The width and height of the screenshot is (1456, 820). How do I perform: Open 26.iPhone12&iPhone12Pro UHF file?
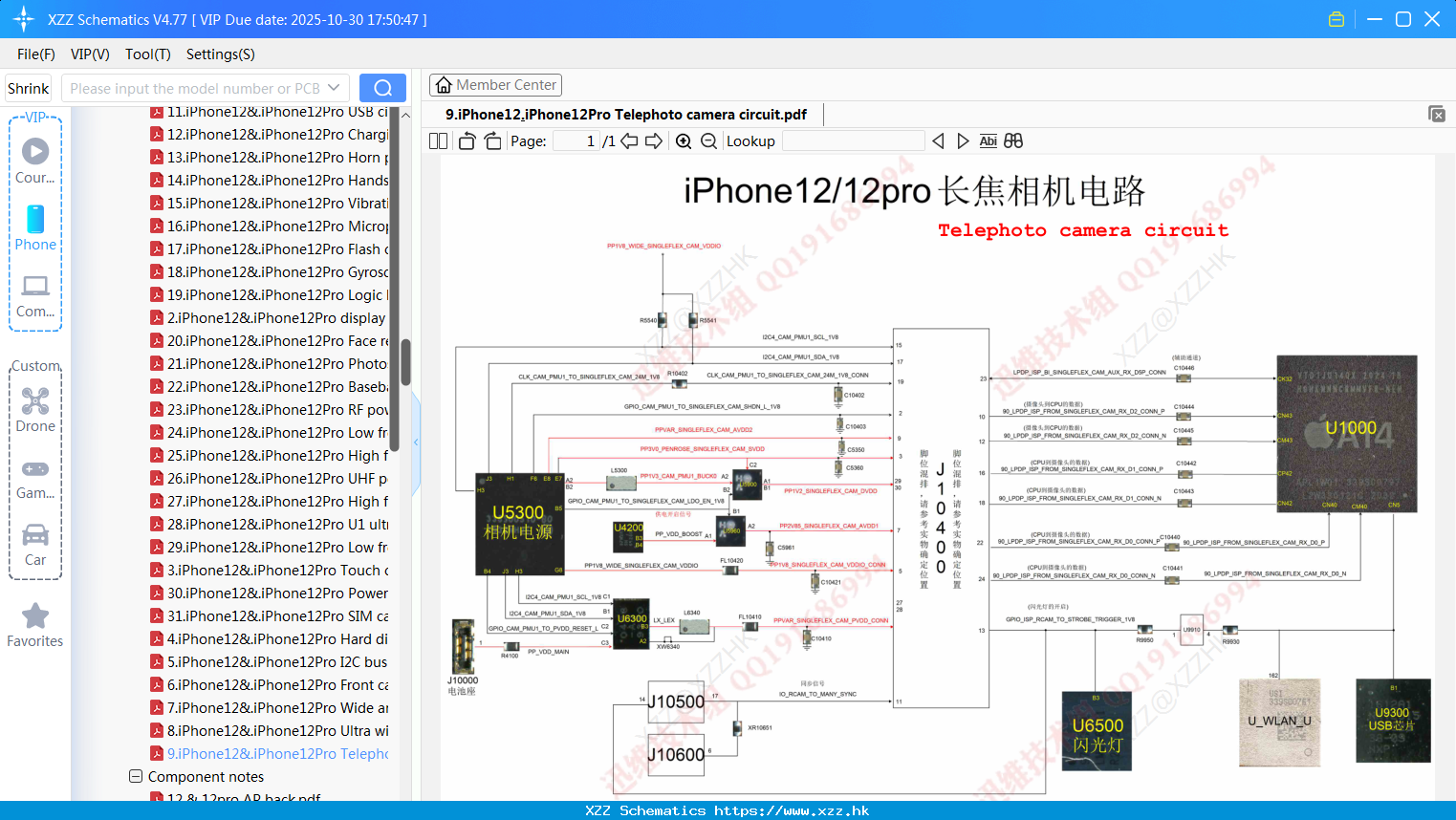pos(269,479)
